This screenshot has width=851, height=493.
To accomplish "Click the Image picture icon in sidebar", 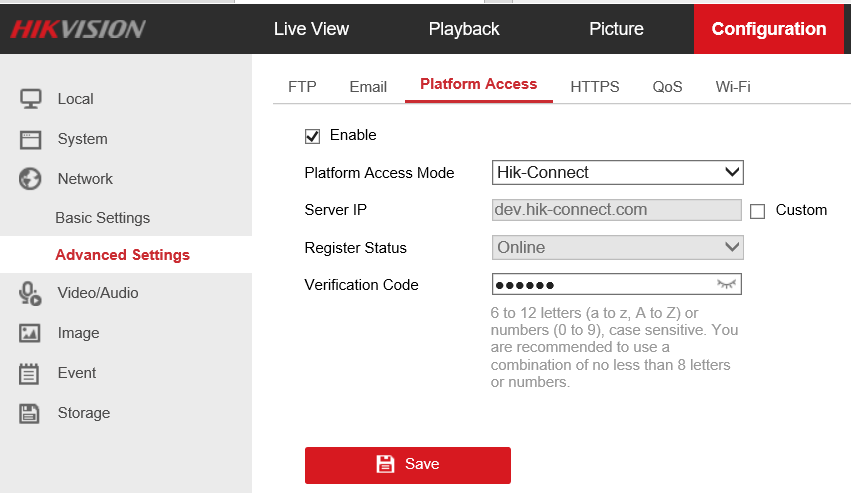I will (x=30, y=333).
